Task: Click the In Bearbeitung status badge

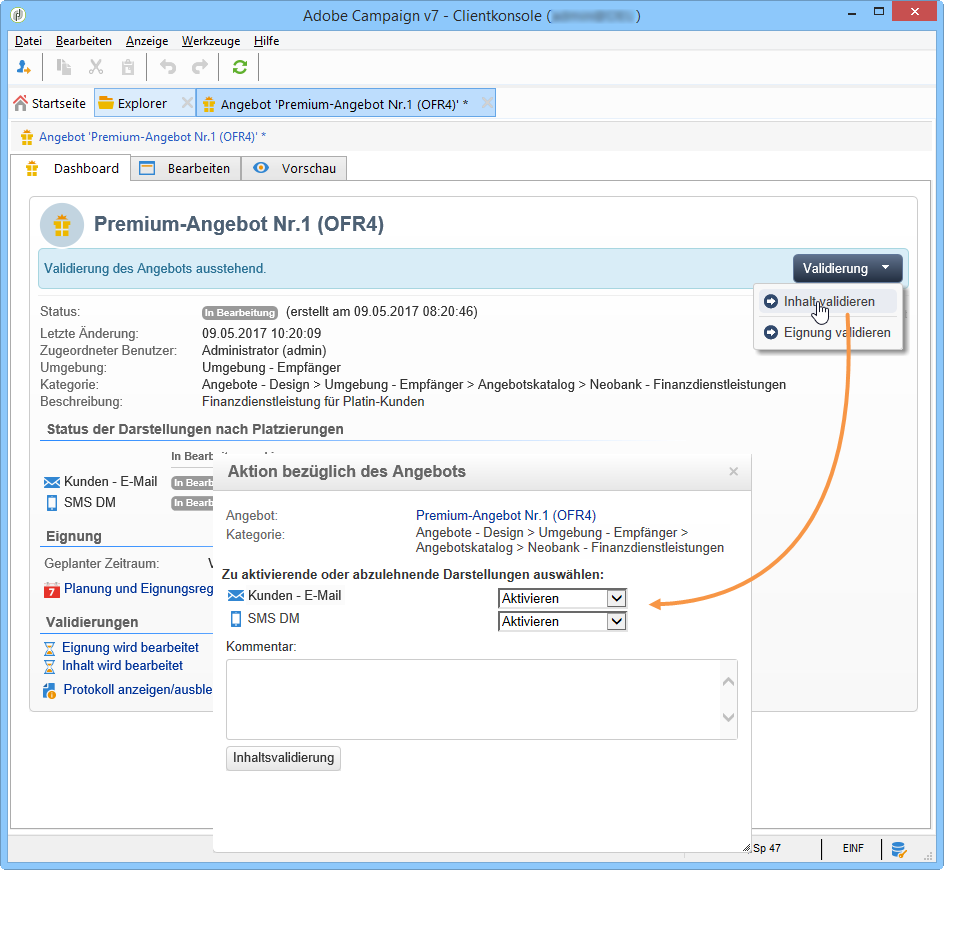Action: (240, 312)
